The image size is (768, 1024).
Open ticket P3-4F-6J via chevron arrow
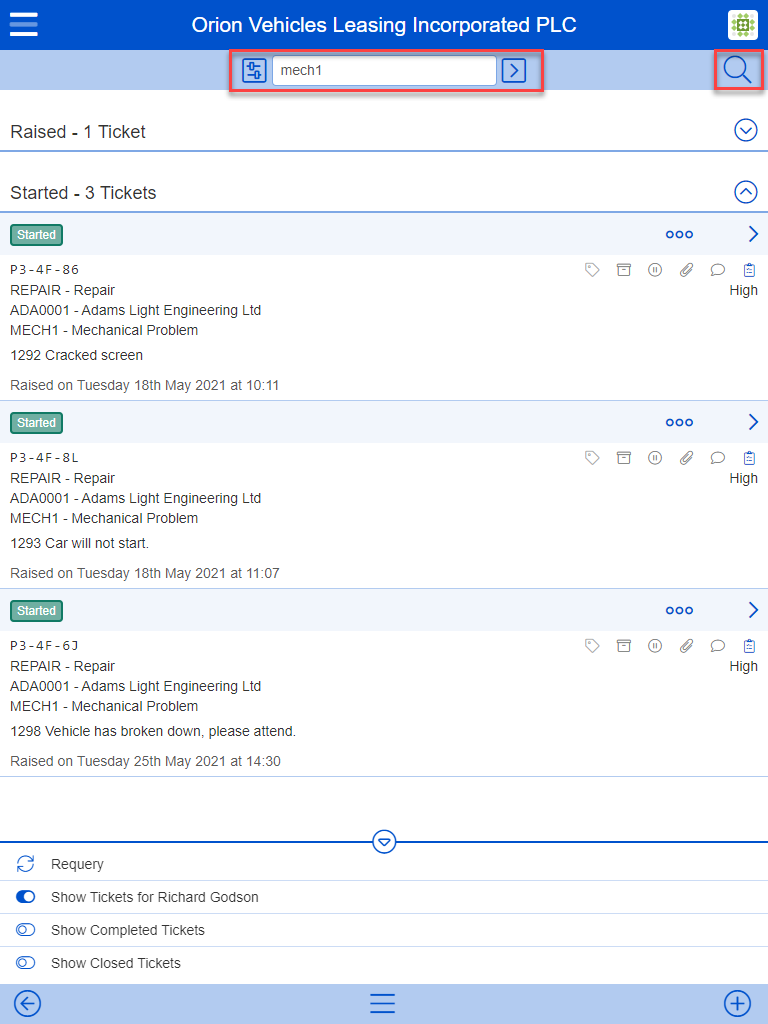point(753,610)
